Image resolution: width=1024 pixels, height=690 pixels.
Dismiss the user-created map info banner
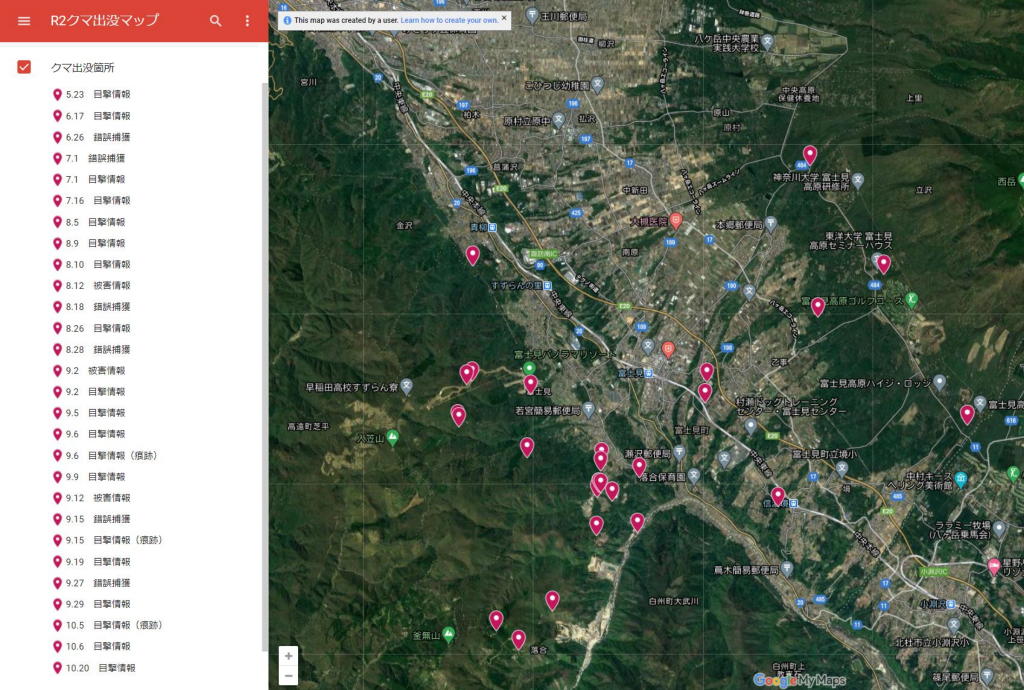pos(504,18)
